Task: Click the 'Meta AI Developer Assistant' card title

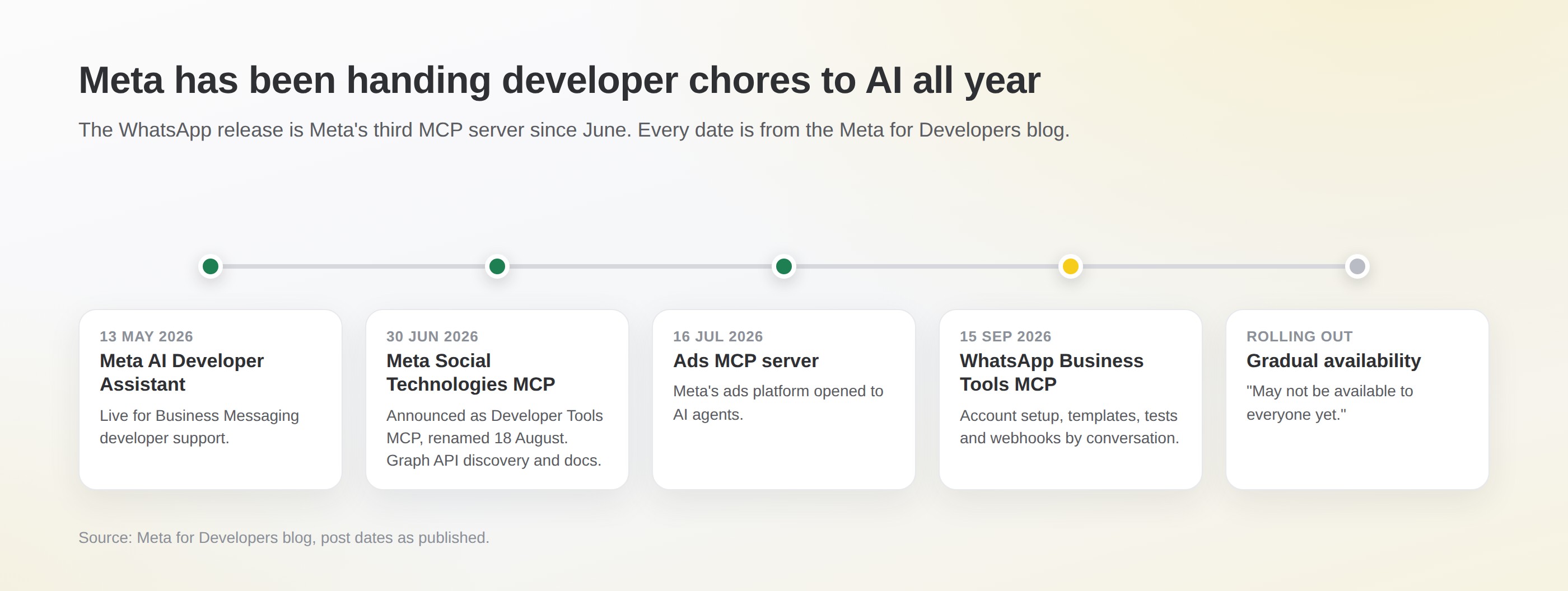Action: pos(181,372)
